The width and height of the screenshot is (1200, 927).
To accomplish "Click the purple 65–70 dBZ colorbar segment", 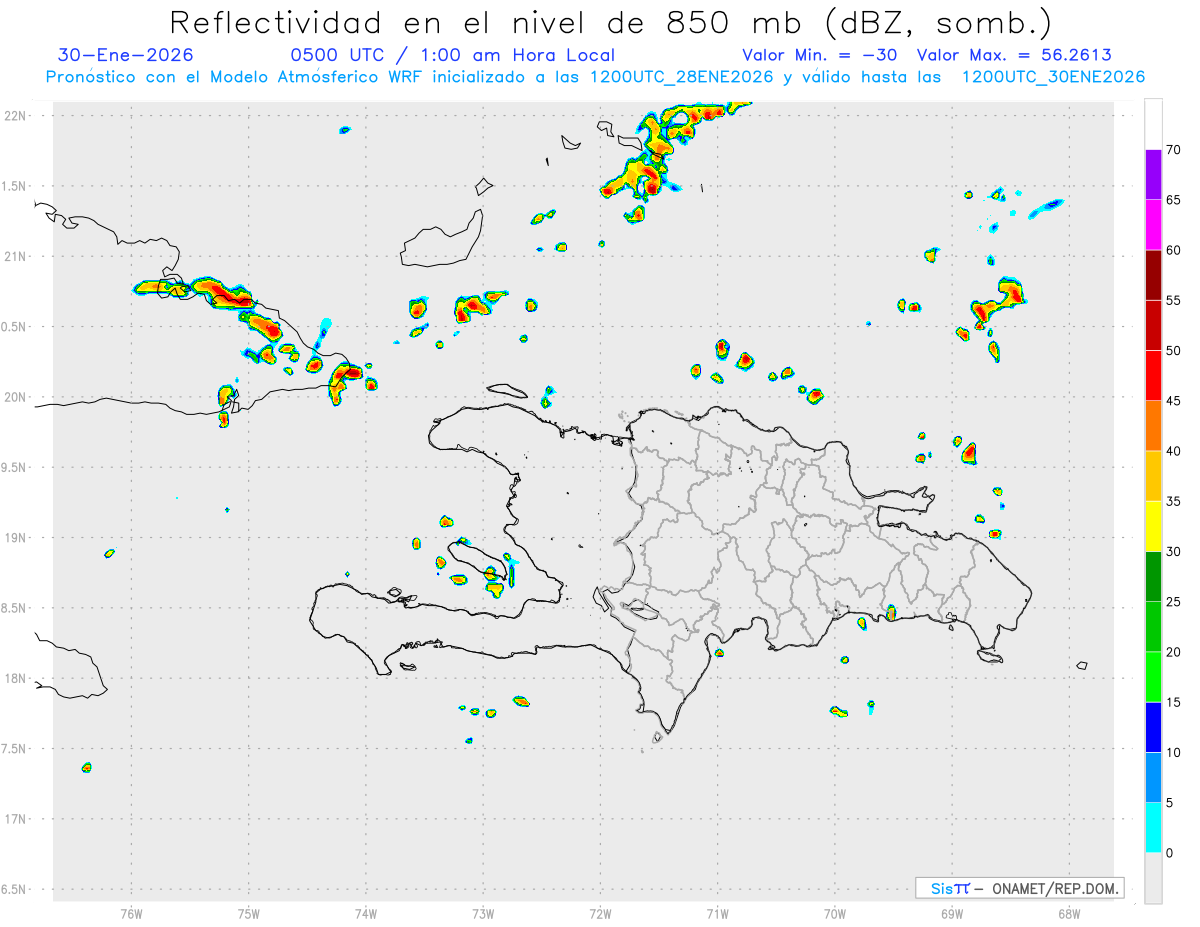I will (1153, 175).
